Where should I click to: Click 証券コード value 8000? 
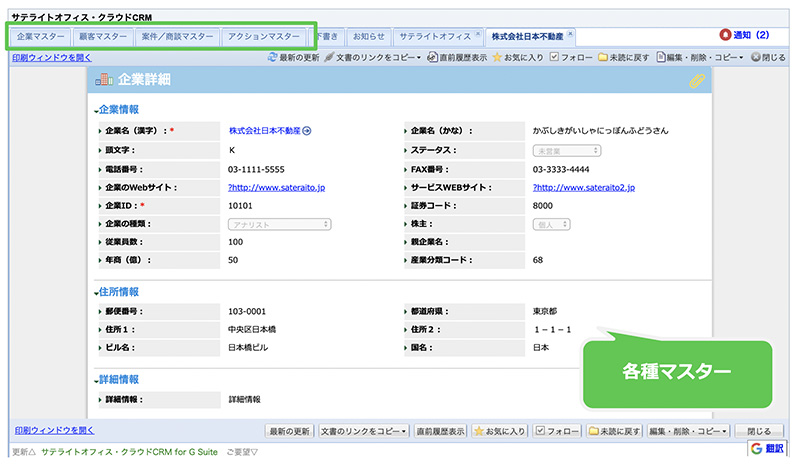[543, 206]
